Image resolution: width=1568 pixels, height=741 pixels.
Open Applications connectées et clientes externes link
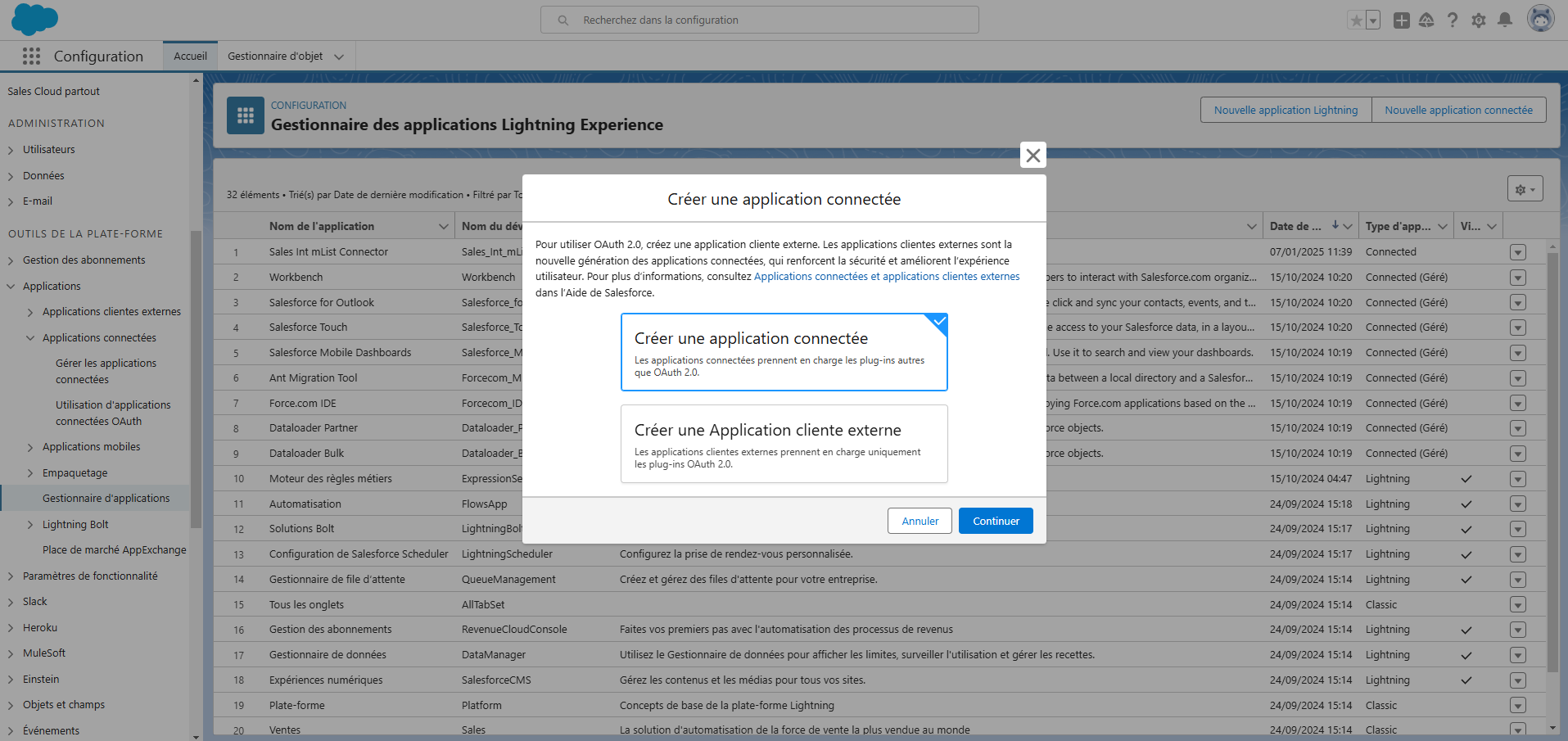(887, 277)
